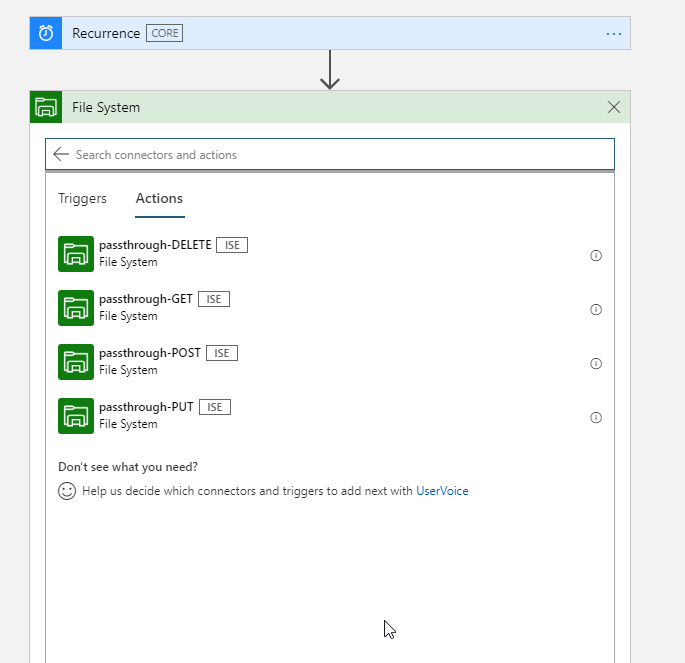685x663 pixels.
Task: Click the ISE badge beside passthrough-GET
Action: coord(214,299)
